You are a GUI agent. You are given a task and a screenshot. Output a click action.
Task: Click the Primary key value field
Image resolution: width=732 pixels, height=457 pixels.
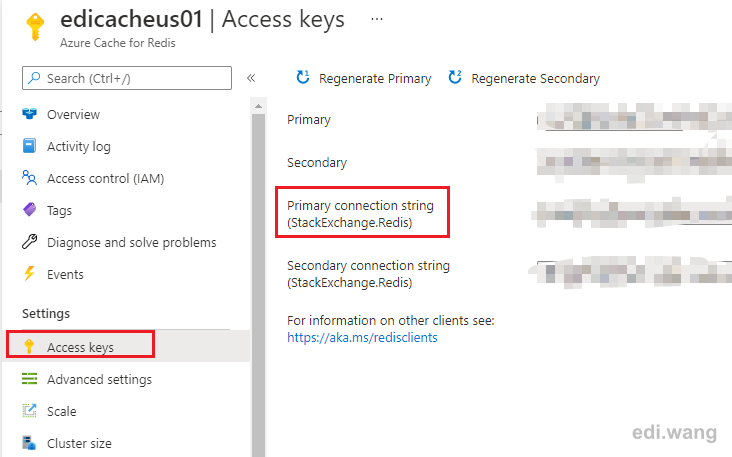coord(634,119)
